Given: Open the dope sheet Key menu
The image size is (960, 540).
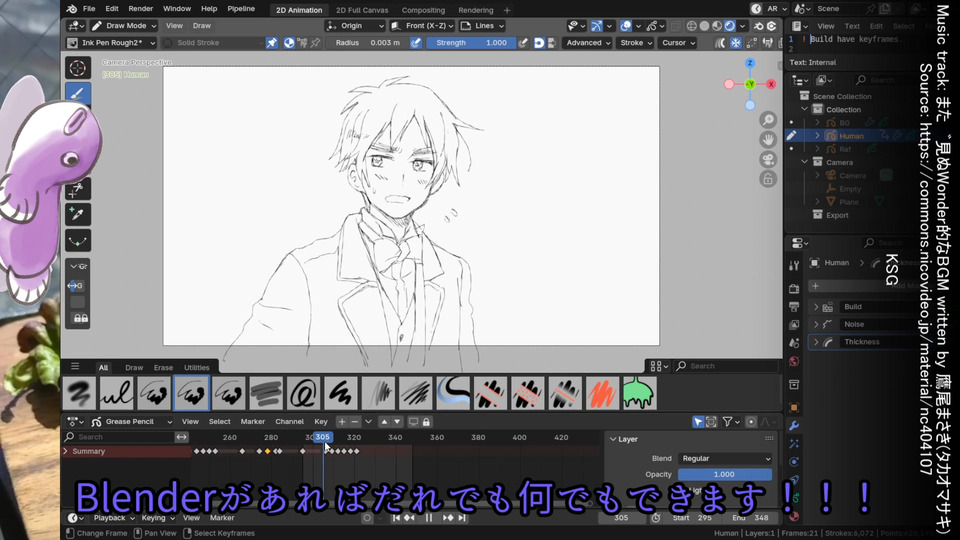Looking at the screenshot, I should click(x=321, y=422).
